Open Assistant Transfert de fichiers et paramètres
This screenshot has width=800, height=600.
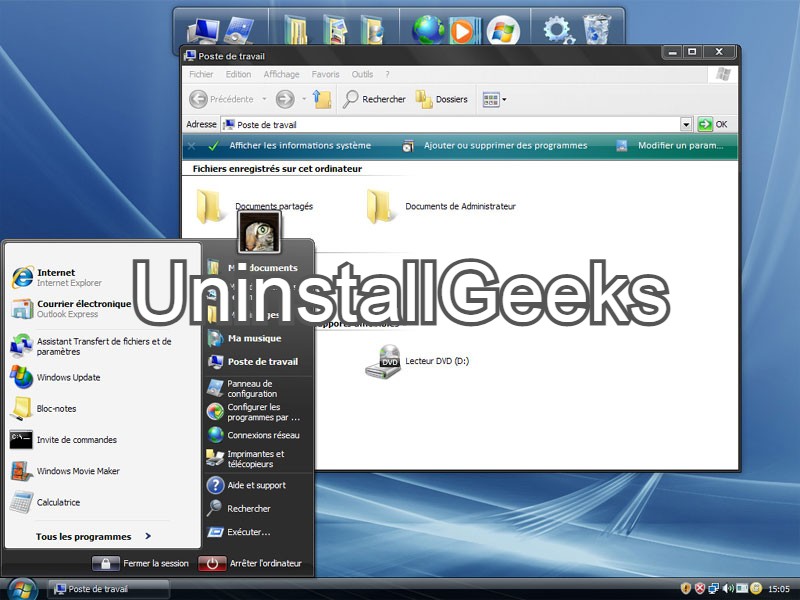pyautogui.click(x=92, y=346)
